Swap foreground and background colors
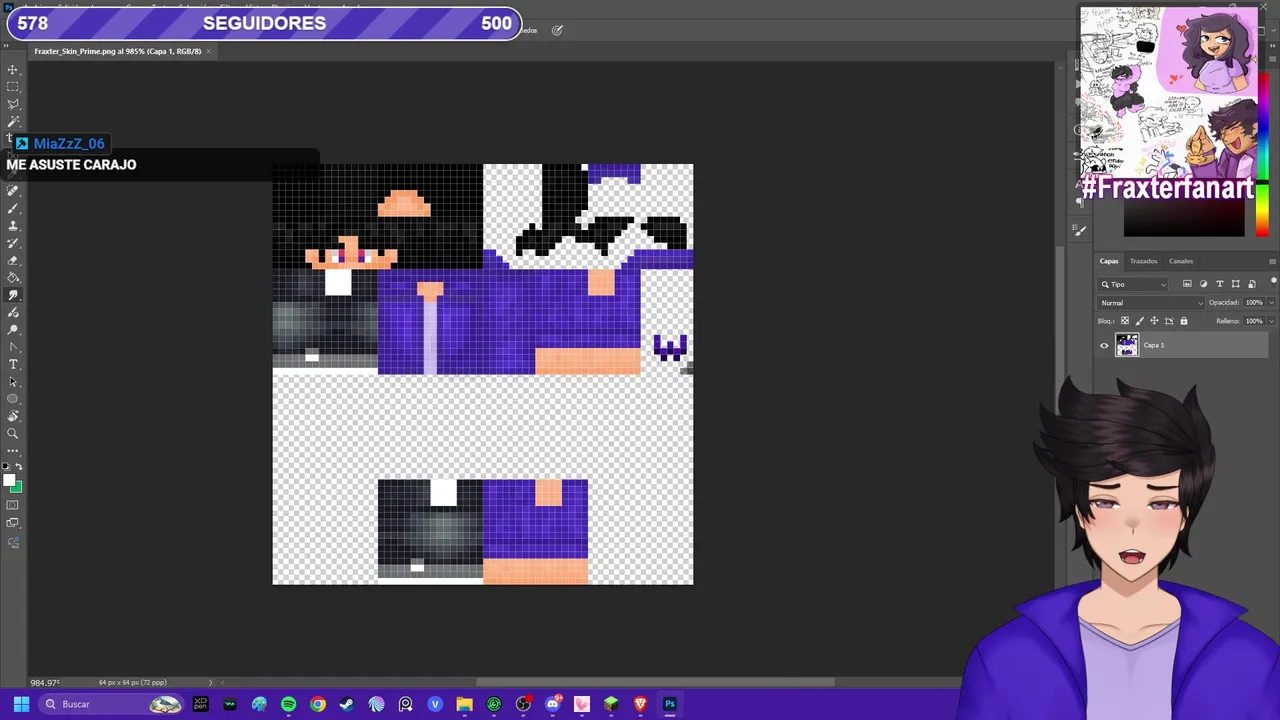1280x720 pixels. [19, 467]
